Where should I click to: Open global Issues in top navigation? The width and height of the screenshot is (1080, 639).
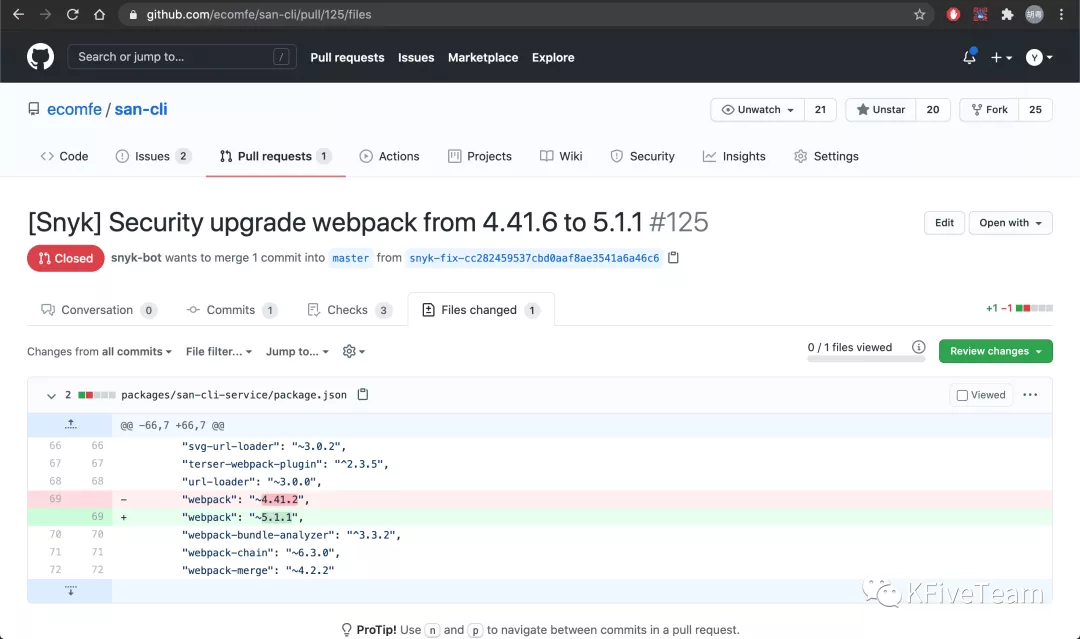(416, 58)
